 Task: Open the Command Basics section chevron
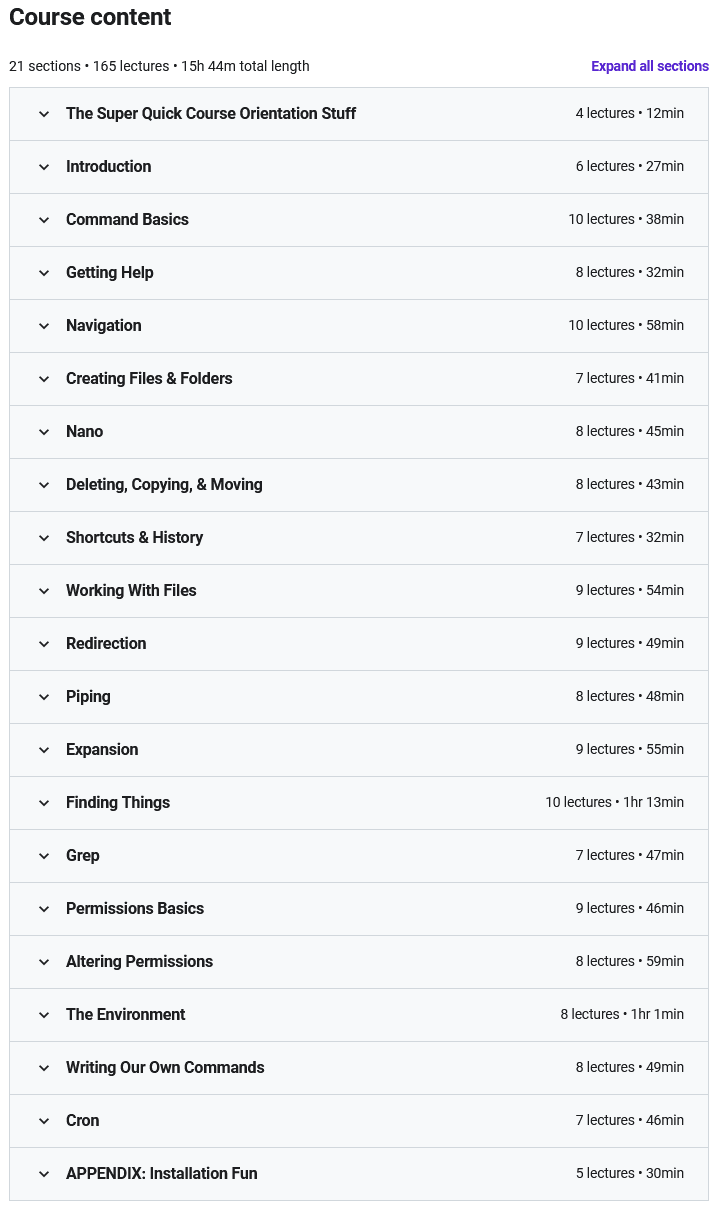(44, 220)
